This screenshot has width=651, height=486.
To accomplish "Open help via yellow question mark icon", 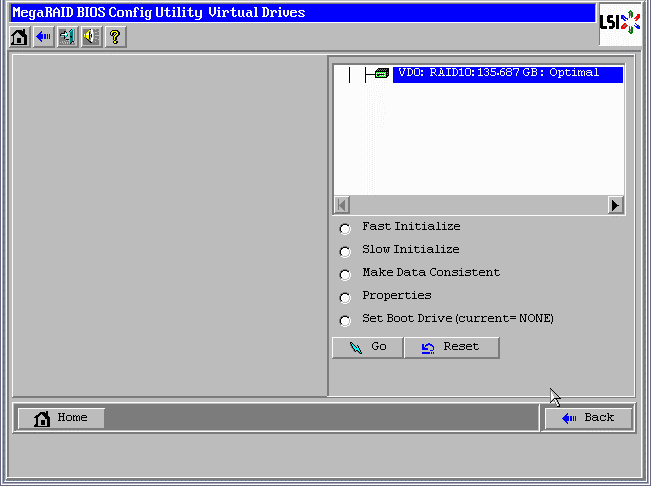I will [115, 37].
